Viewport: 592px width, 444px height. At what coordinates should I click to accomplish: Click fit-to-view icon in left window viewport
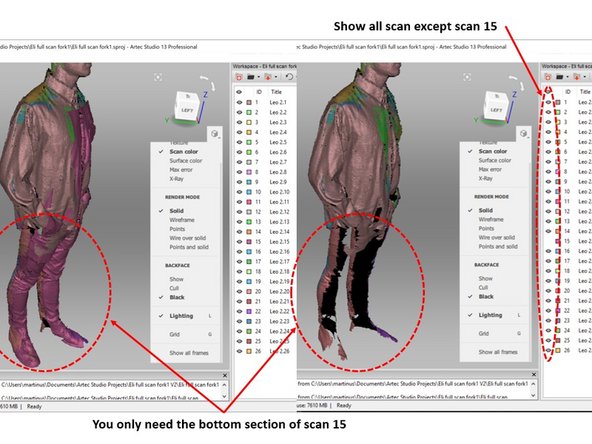click(158, 78)
